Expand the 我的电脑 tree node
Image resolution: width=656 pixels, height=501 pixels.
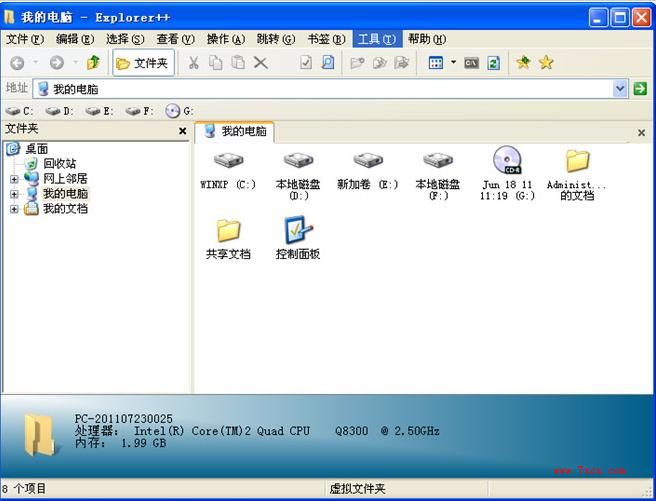click(14, 194)
